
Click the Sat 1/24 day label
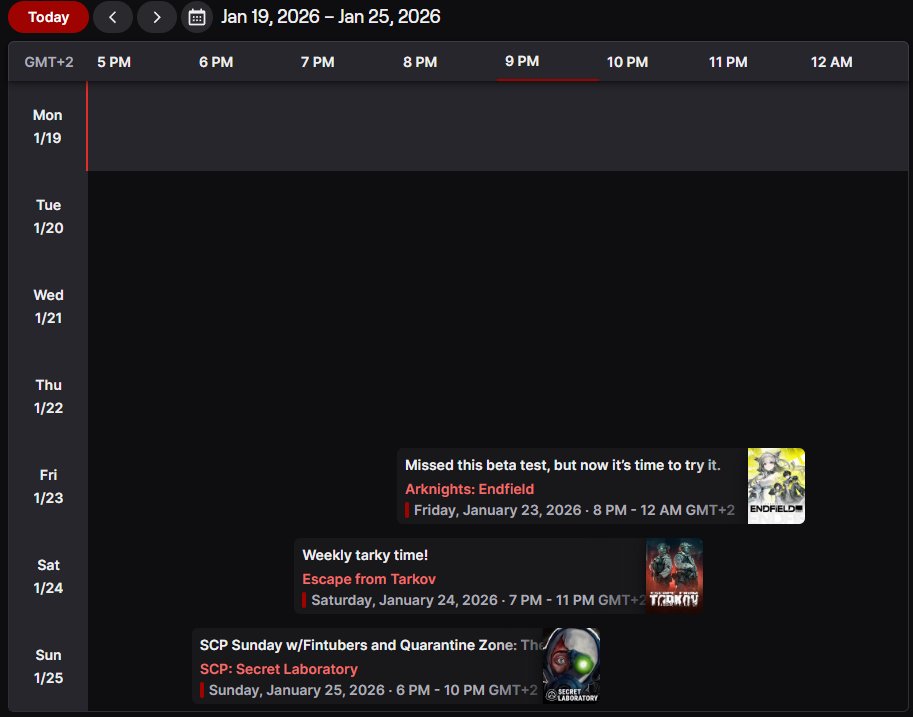tap(48, 577)
